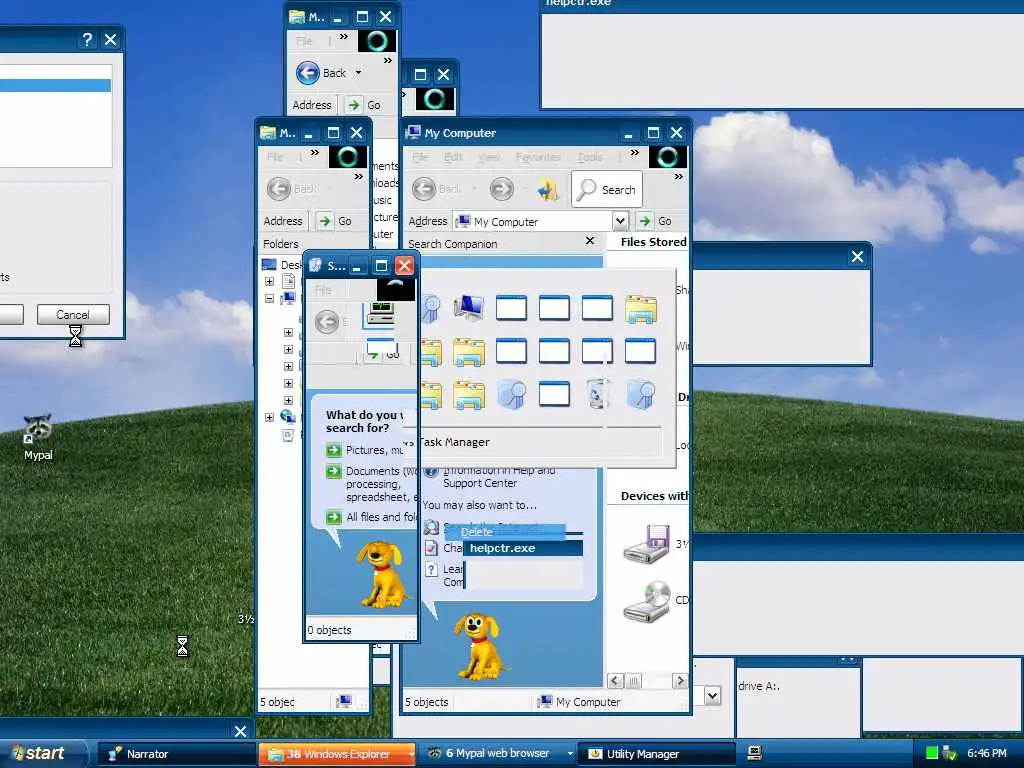The width and height of the screenshot is (1024, 768).
Task: Click Go button in My Computer address bar
Action: 656,221
